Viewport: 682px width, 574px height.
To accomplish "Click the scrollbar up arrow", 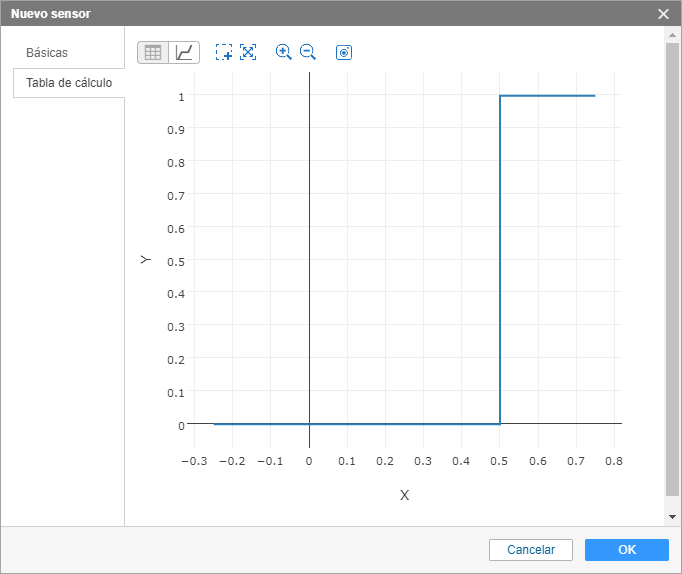I will coord(672,35).
